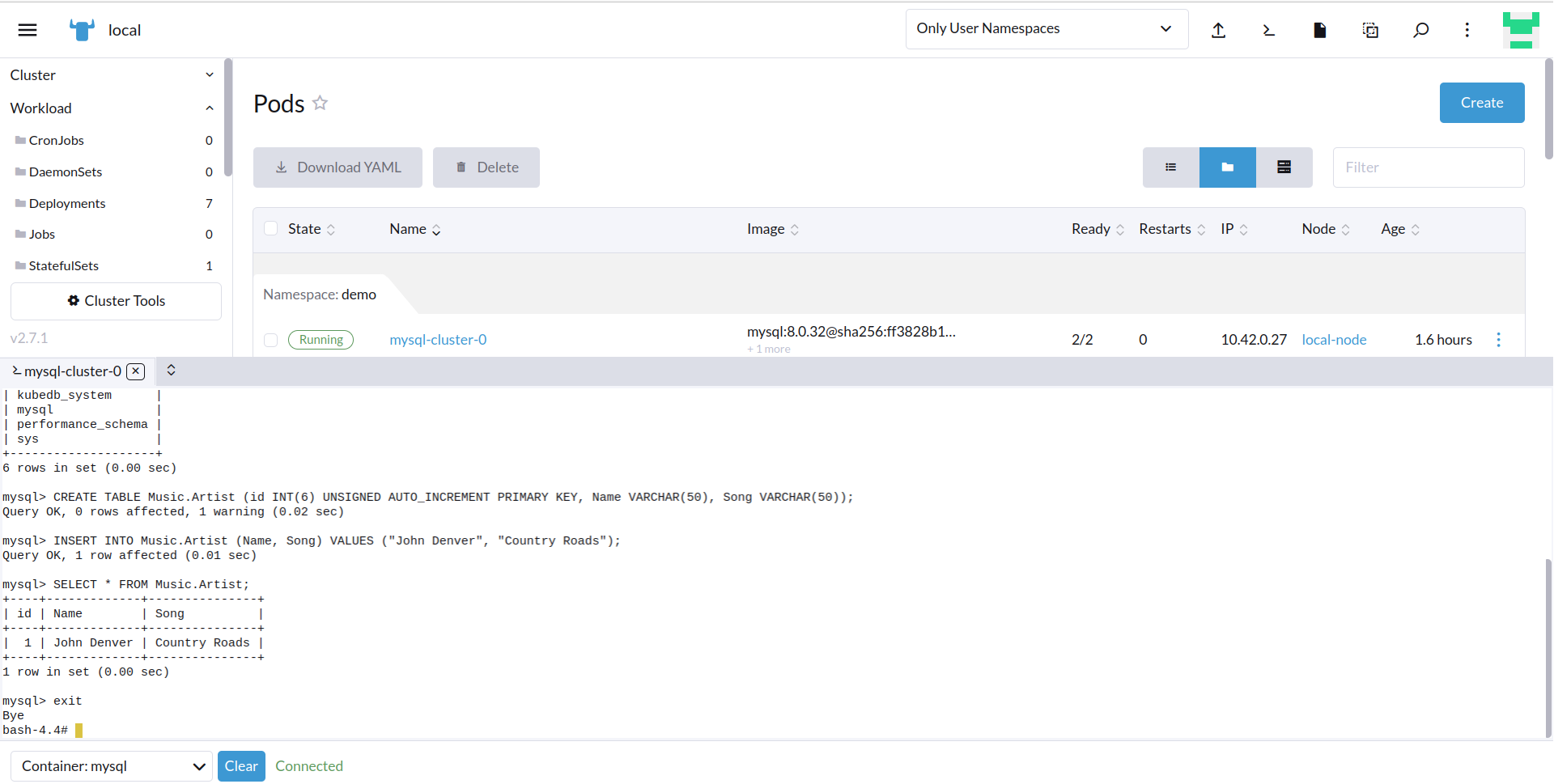Open the Only User Namespaces dropdown
1554x784 pixels.
coord(1047,29)
